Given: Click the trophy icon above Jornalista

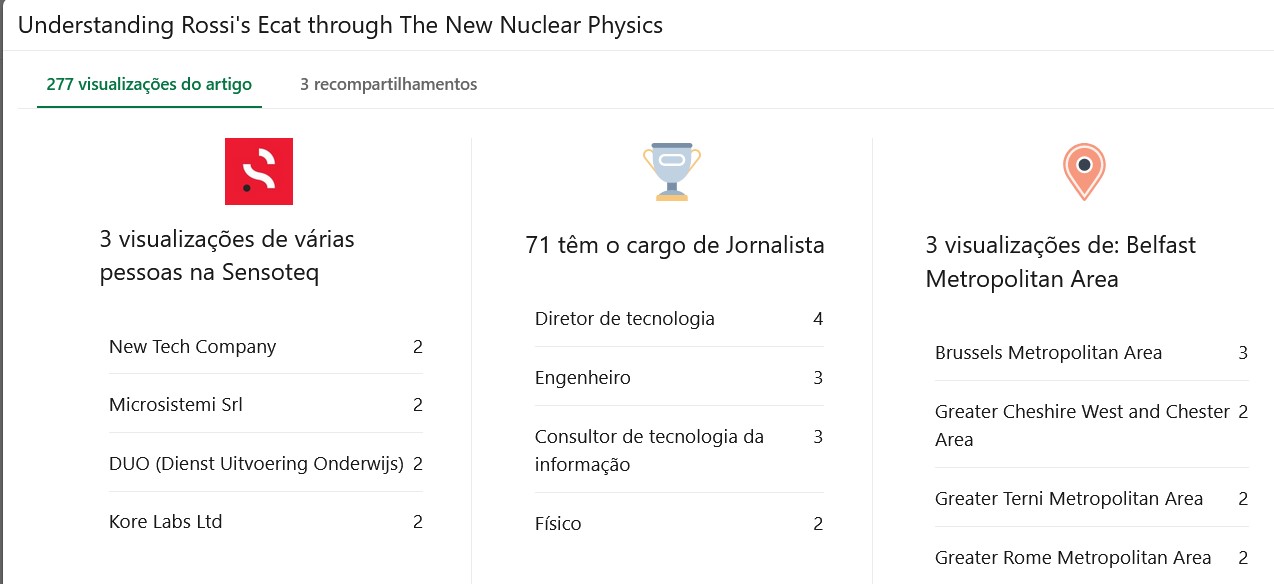Looking at the screenshot, I should 672,171.
